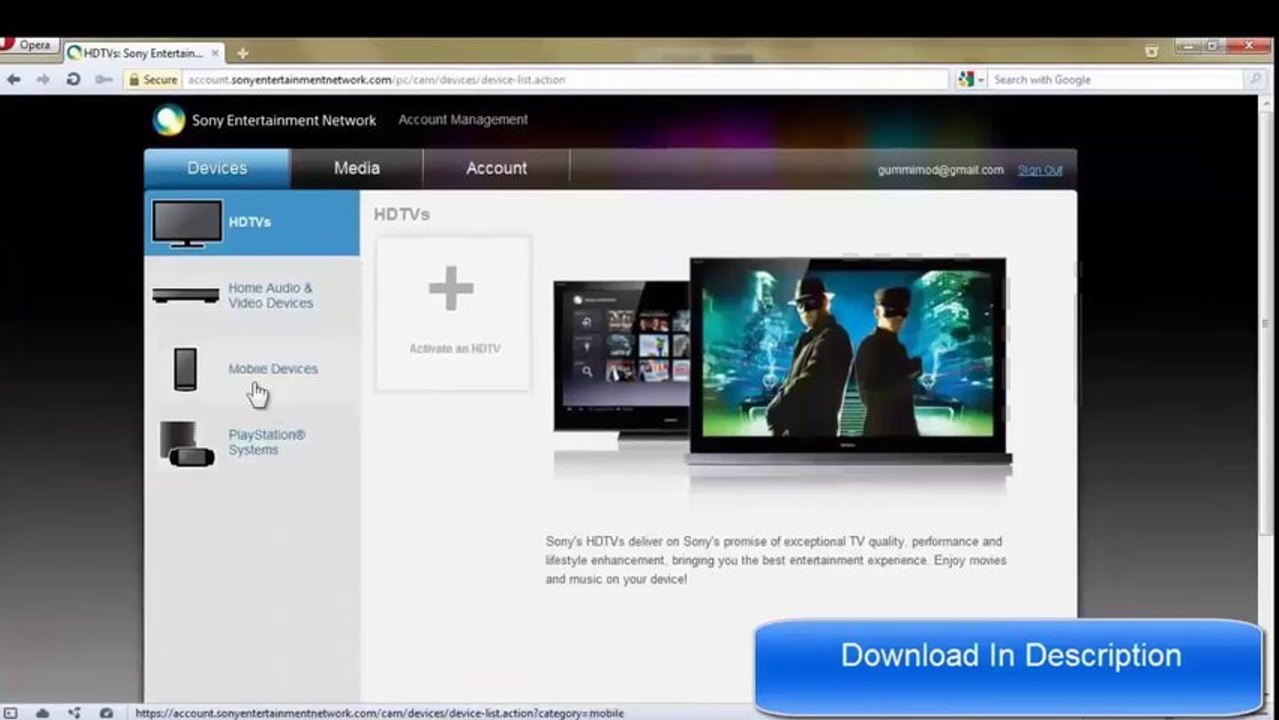Click the Download In Description banner
Image resolution: width=1279 pixels, height=720 pixels.
(1010, 666)
